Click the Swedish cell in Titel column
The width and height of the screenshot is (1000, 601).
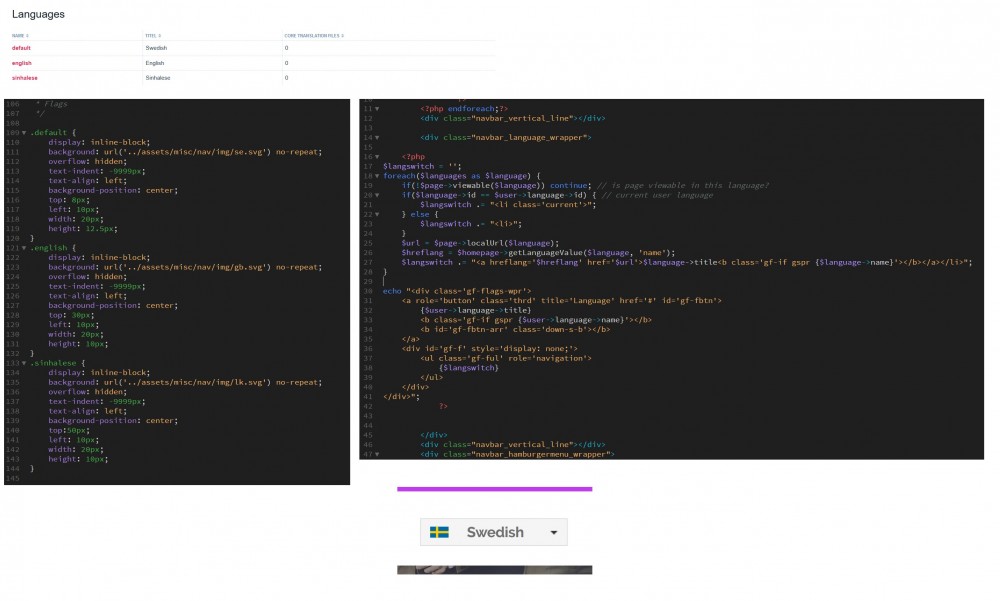[156, 48]
